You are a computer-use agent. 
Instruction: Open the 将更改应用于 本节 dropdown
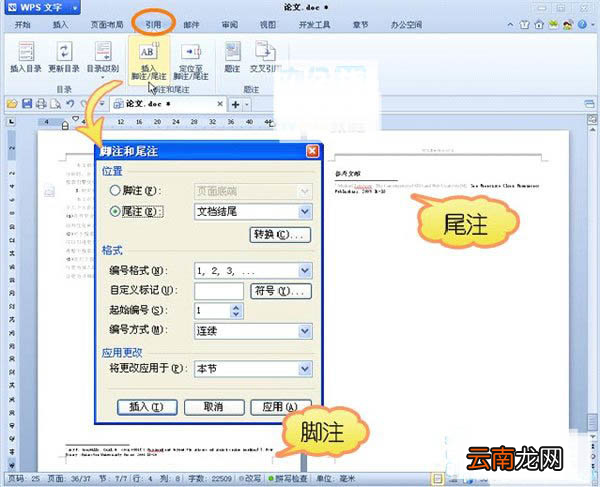tap(305, 369)
